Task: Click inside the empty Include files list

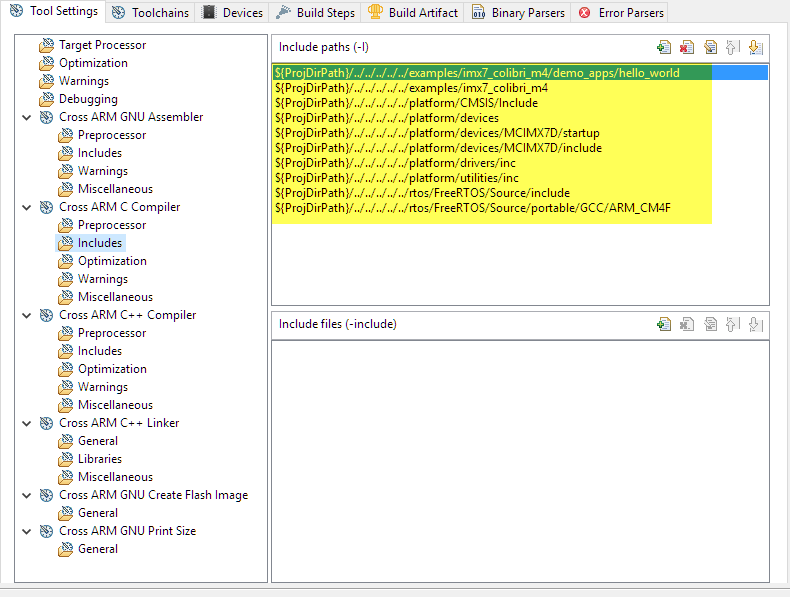Action: [x=520, y=460]
